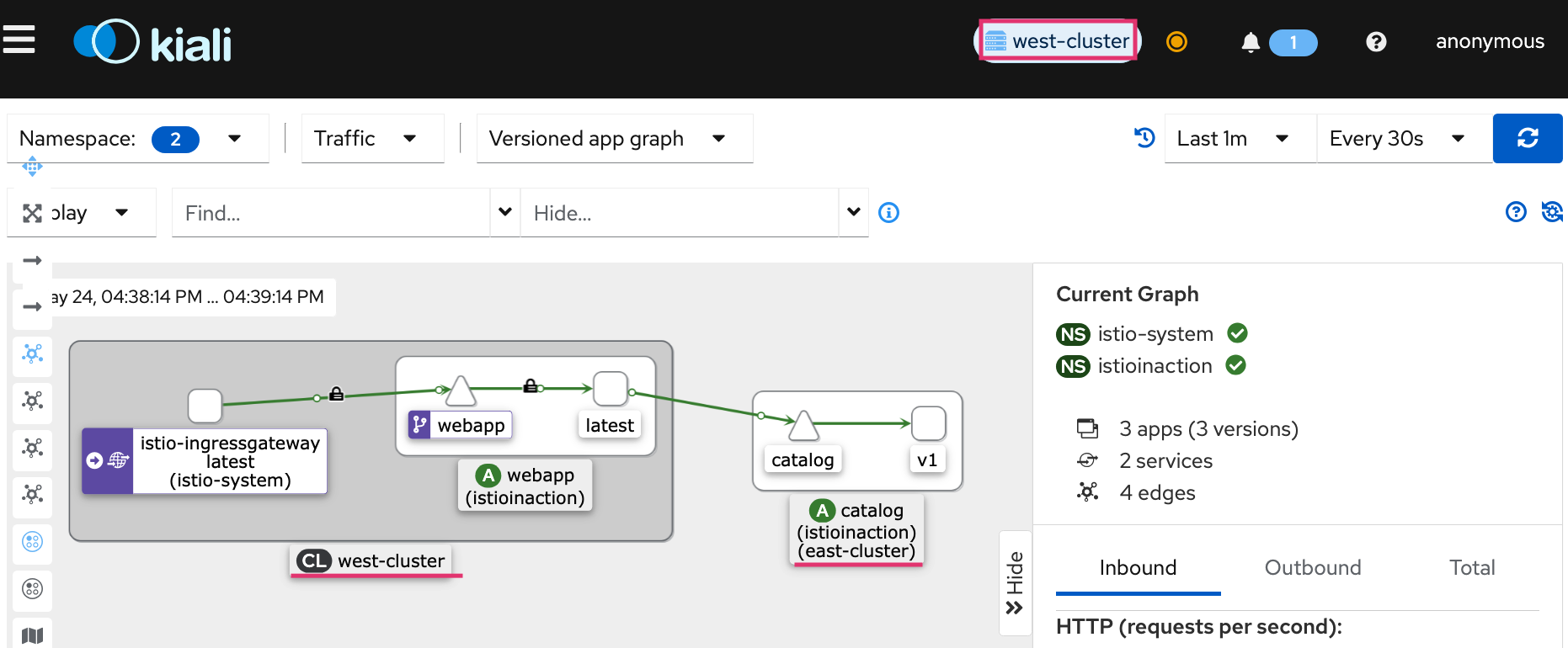
Task: Click the Kiali logo
Action: point(152,41)
